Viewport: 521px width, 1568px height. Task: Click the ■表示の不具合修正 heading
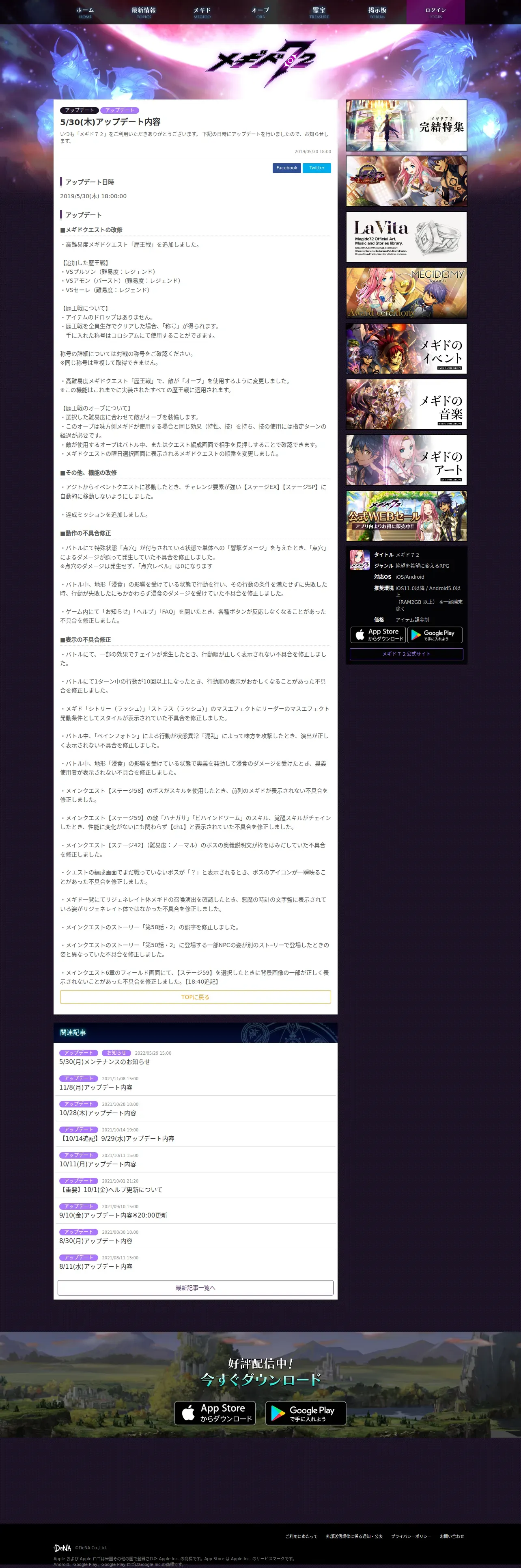click(85, 640)
